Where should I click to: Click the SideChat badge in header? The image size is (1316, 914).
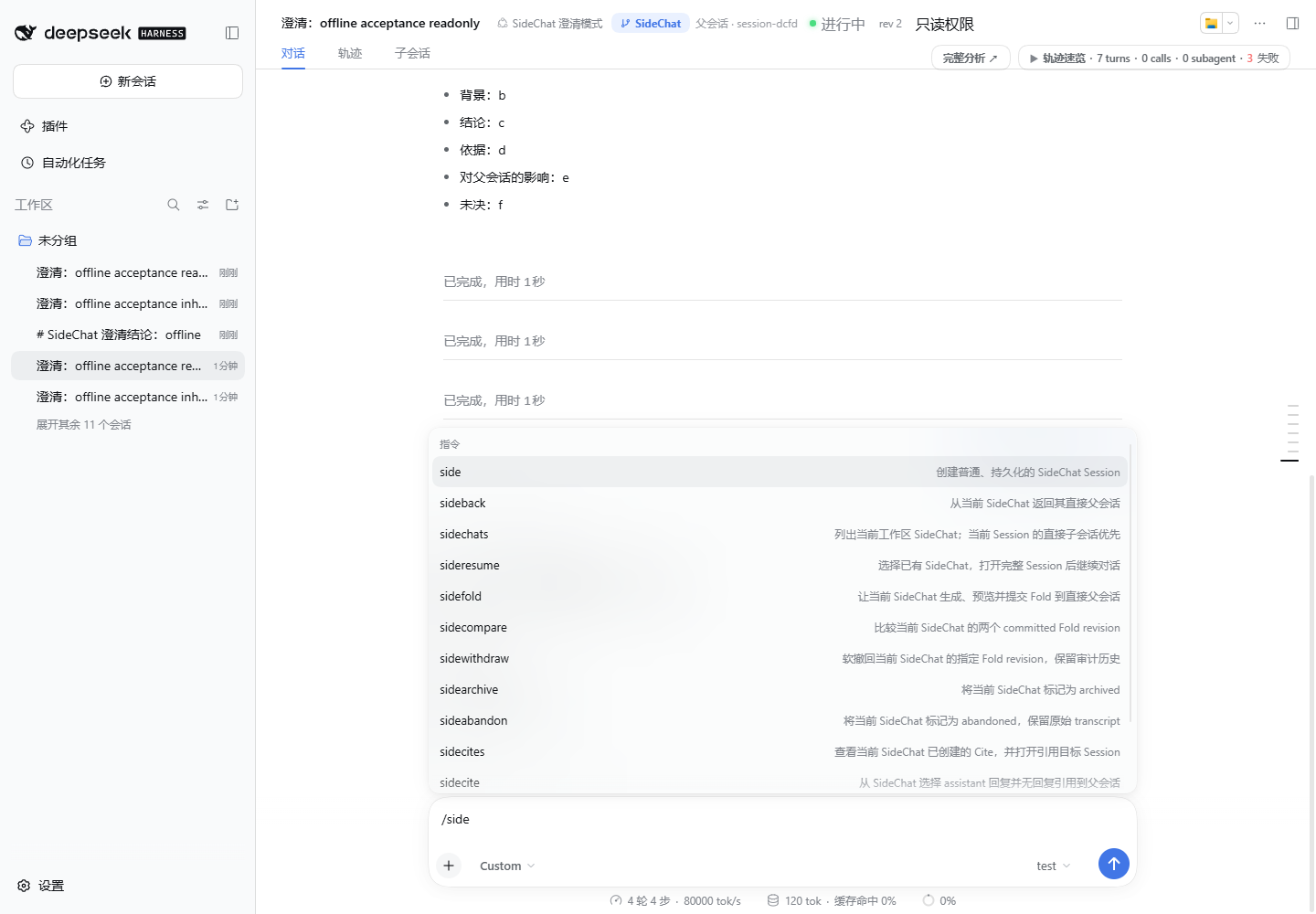651,24
